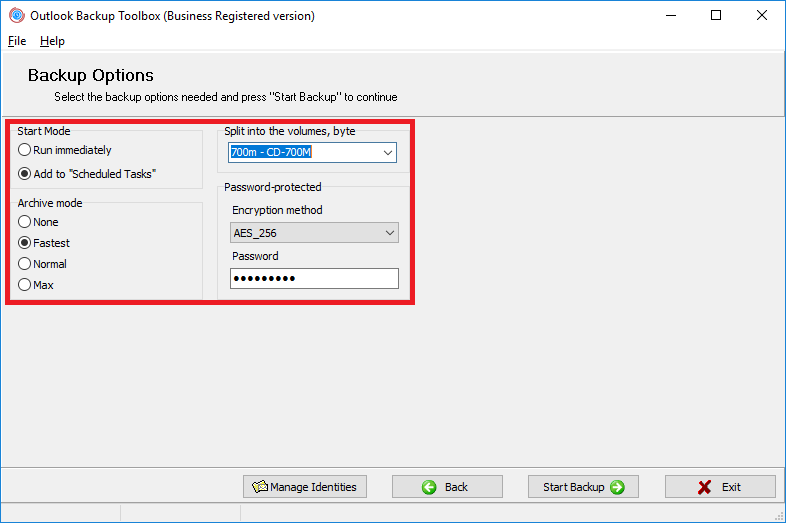Click the Manage Identities button
The width and height of the screenshot is (786, 523).
[305, 486]
